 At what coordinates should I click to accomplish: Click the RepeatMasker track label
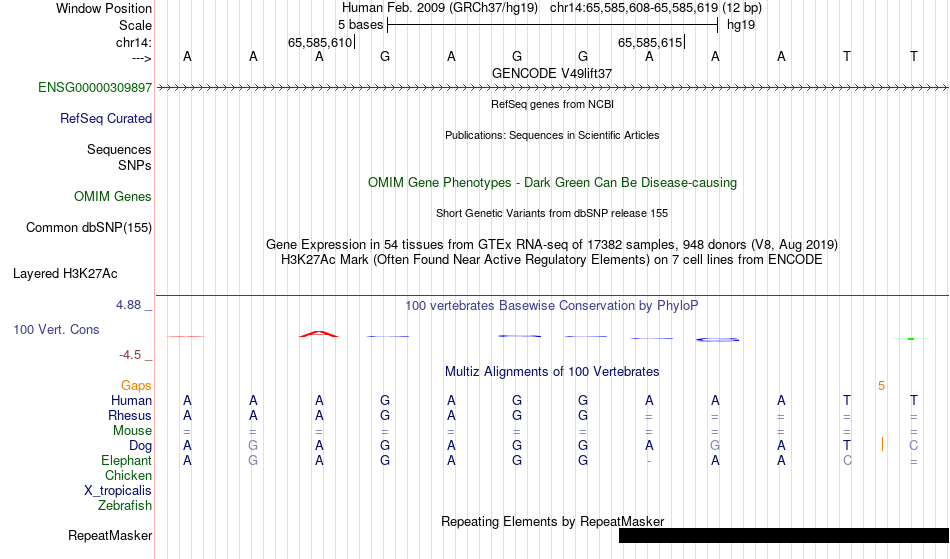(x=110, y=536)
